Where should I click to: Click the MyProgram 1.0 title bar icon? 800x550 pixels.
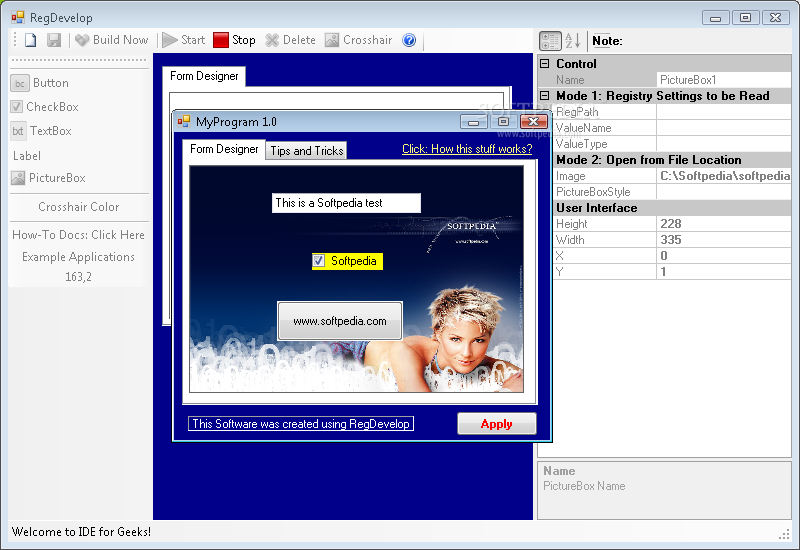point(184,121)
